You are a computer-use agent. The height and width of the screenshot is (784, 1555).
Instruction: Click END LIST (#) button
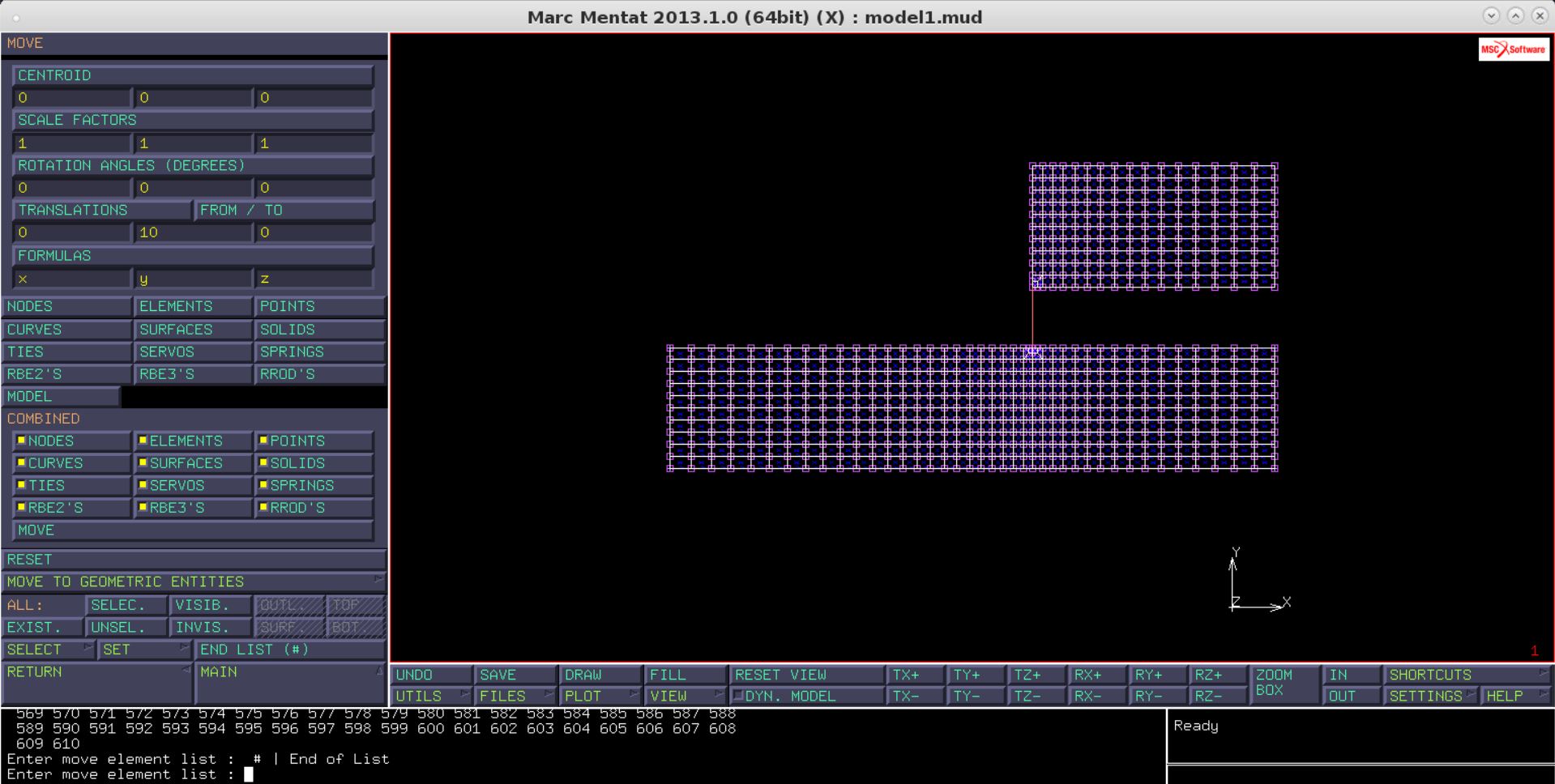click(x=290, y=650)
